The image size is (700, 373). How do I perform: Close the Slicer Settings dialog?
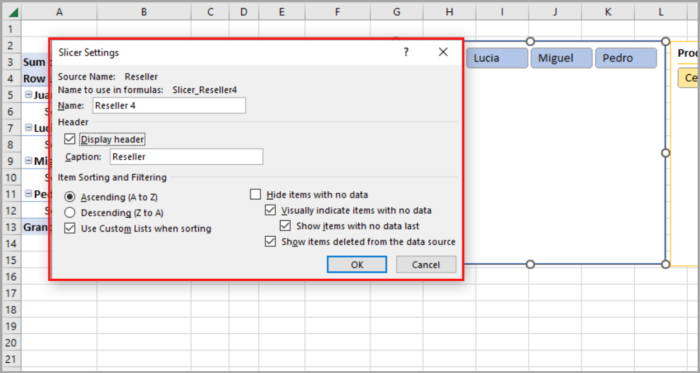pos(443,52)
